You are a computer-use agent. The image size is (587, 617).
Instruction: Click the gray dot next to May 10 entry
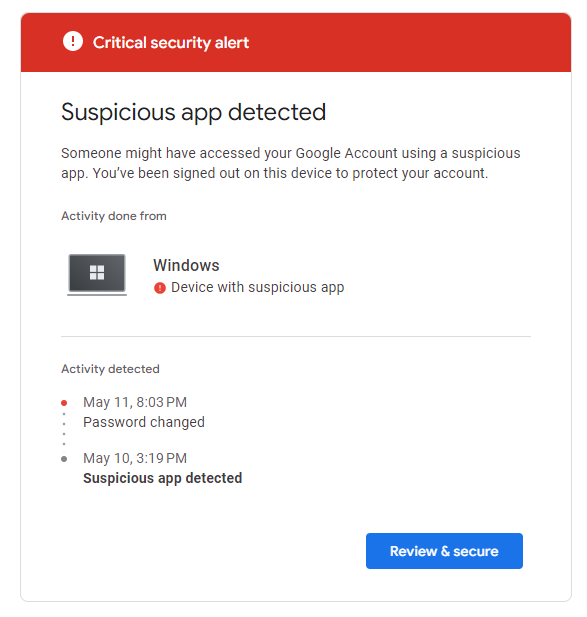[x=64, y=459]
